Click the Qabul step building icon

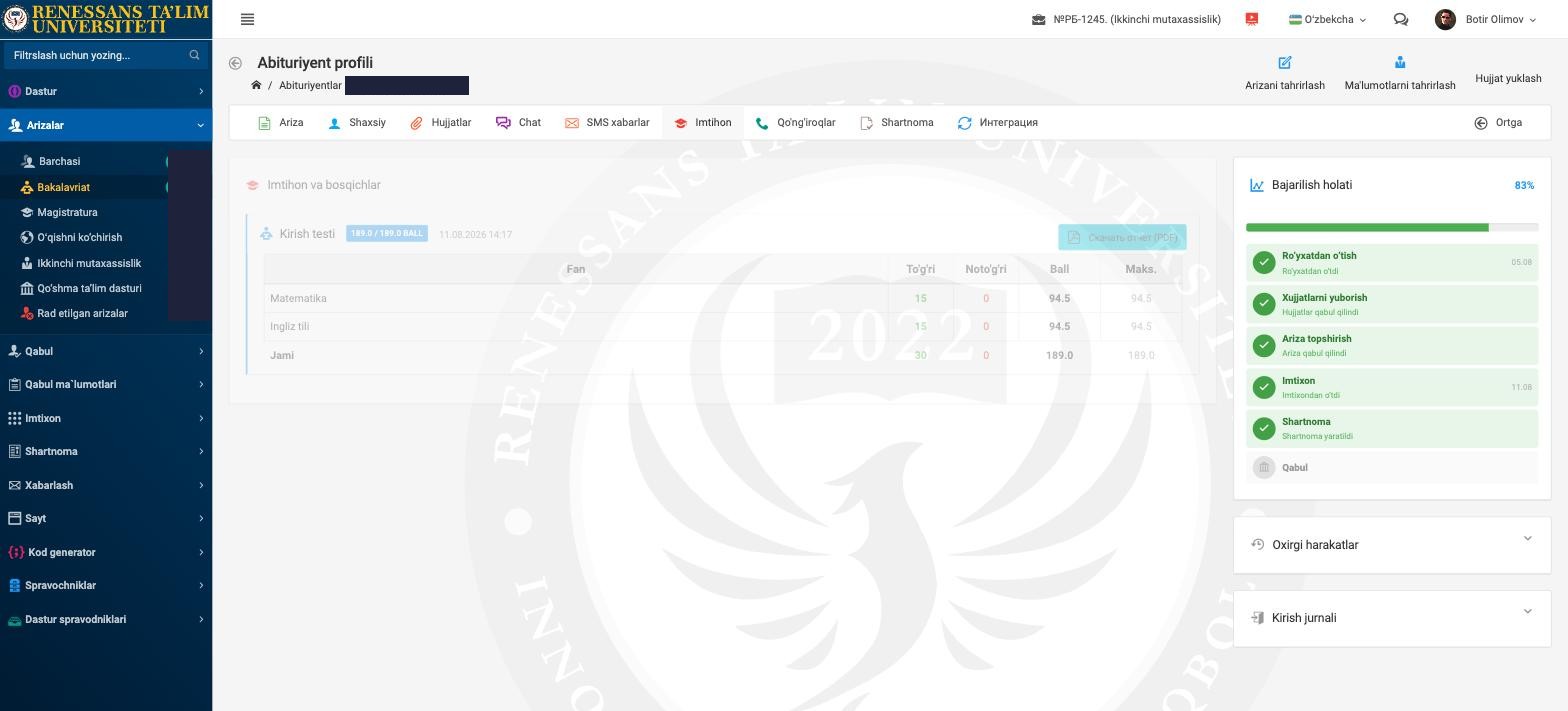[1264, 467]
